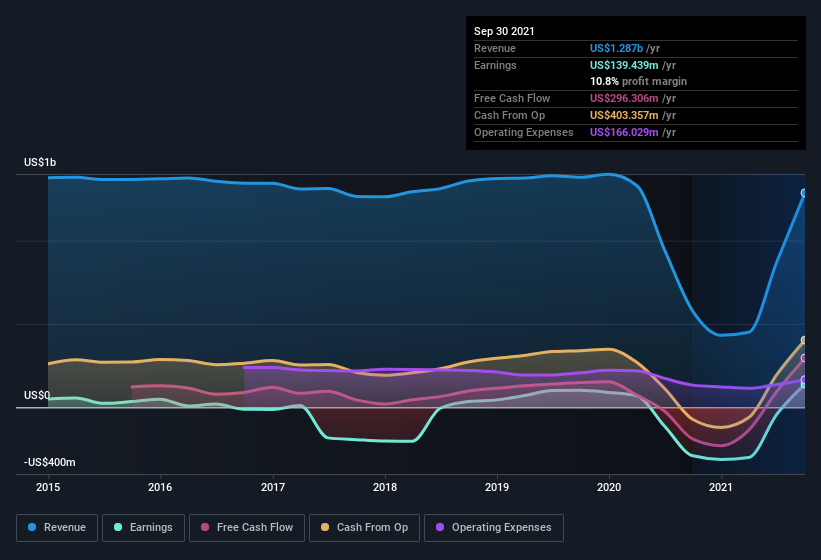Click the US$166.029m operating expenses value
The width and height of the screenshot is (821, 560).
coord(624,132)
